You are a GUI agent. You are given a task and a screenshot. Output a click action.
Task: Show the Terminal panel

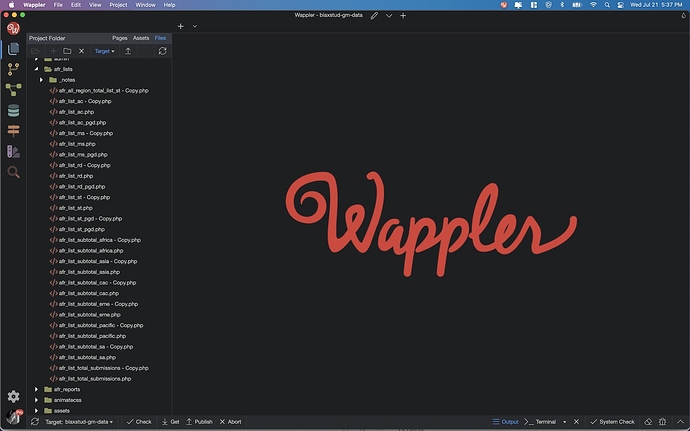[540, 422]
